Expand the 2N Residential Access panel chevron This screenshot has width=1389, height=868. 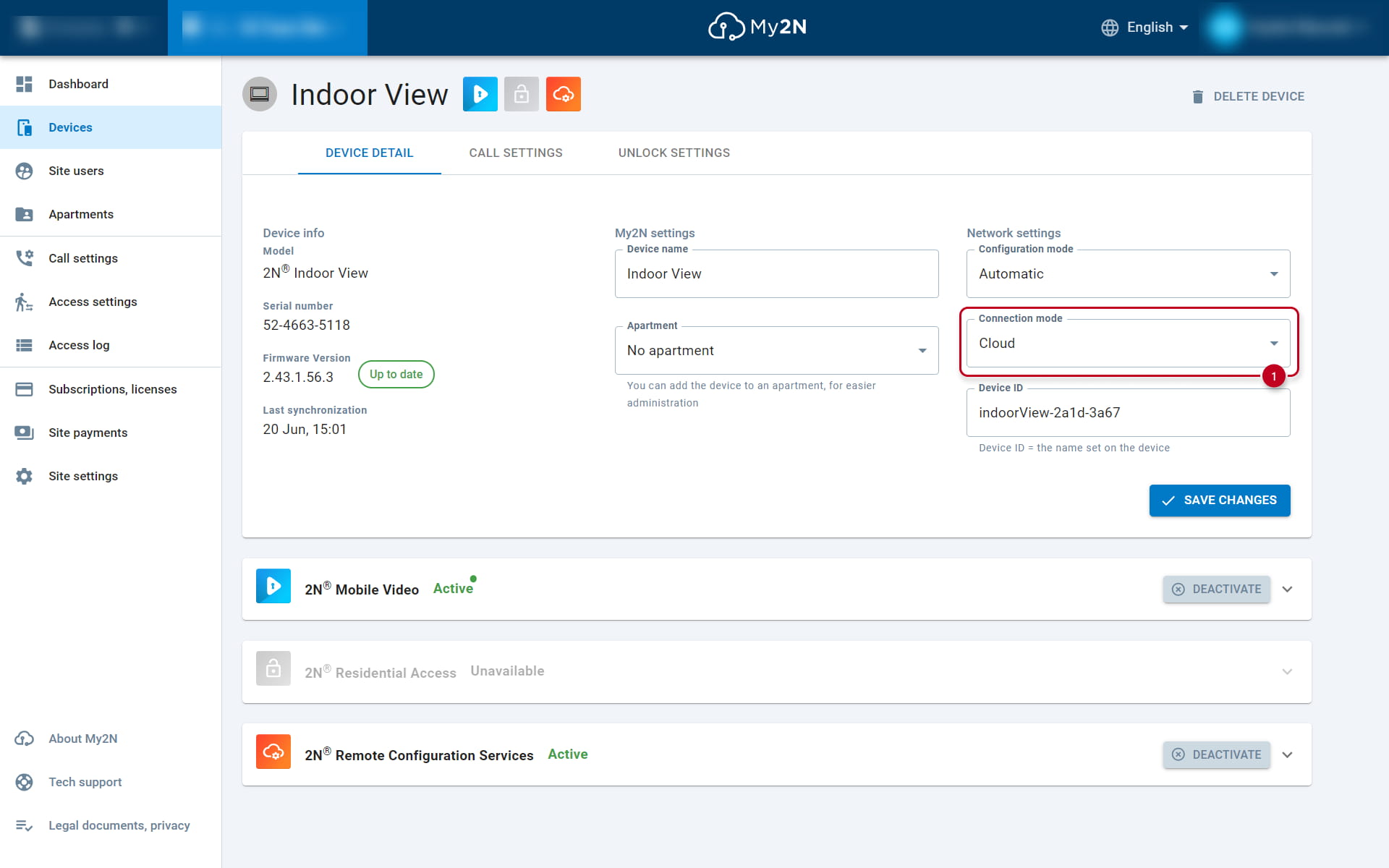coord(1287,671)
